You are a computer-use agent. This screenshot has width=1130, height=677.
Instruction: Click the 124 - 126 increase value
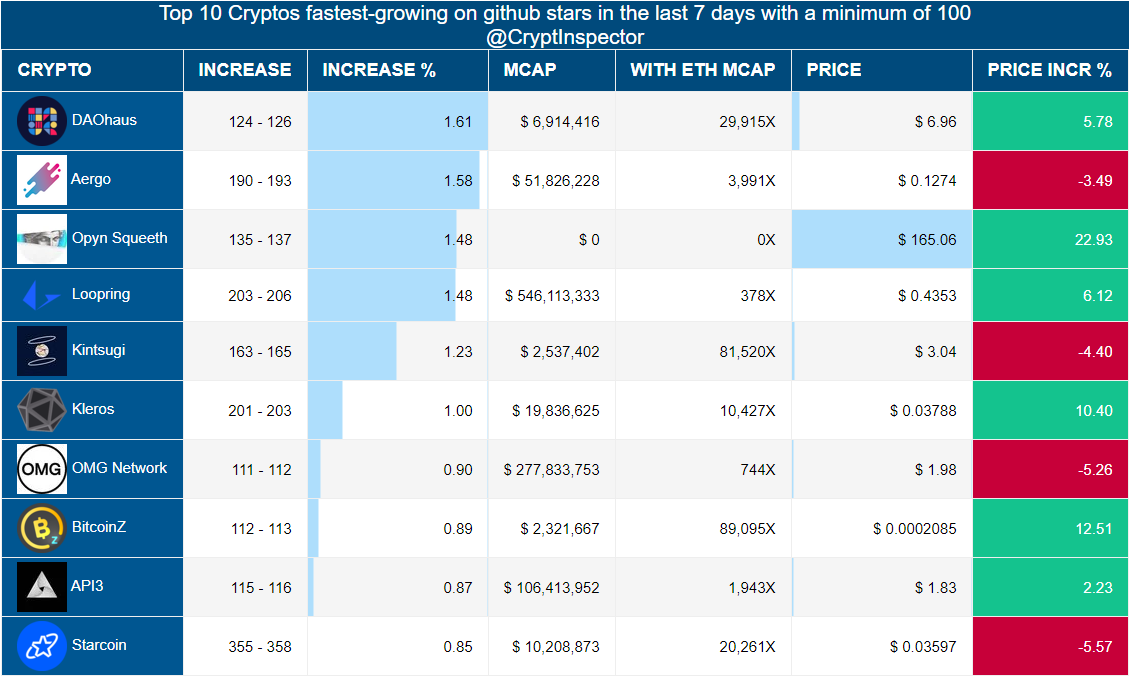[x=260, y=122]
